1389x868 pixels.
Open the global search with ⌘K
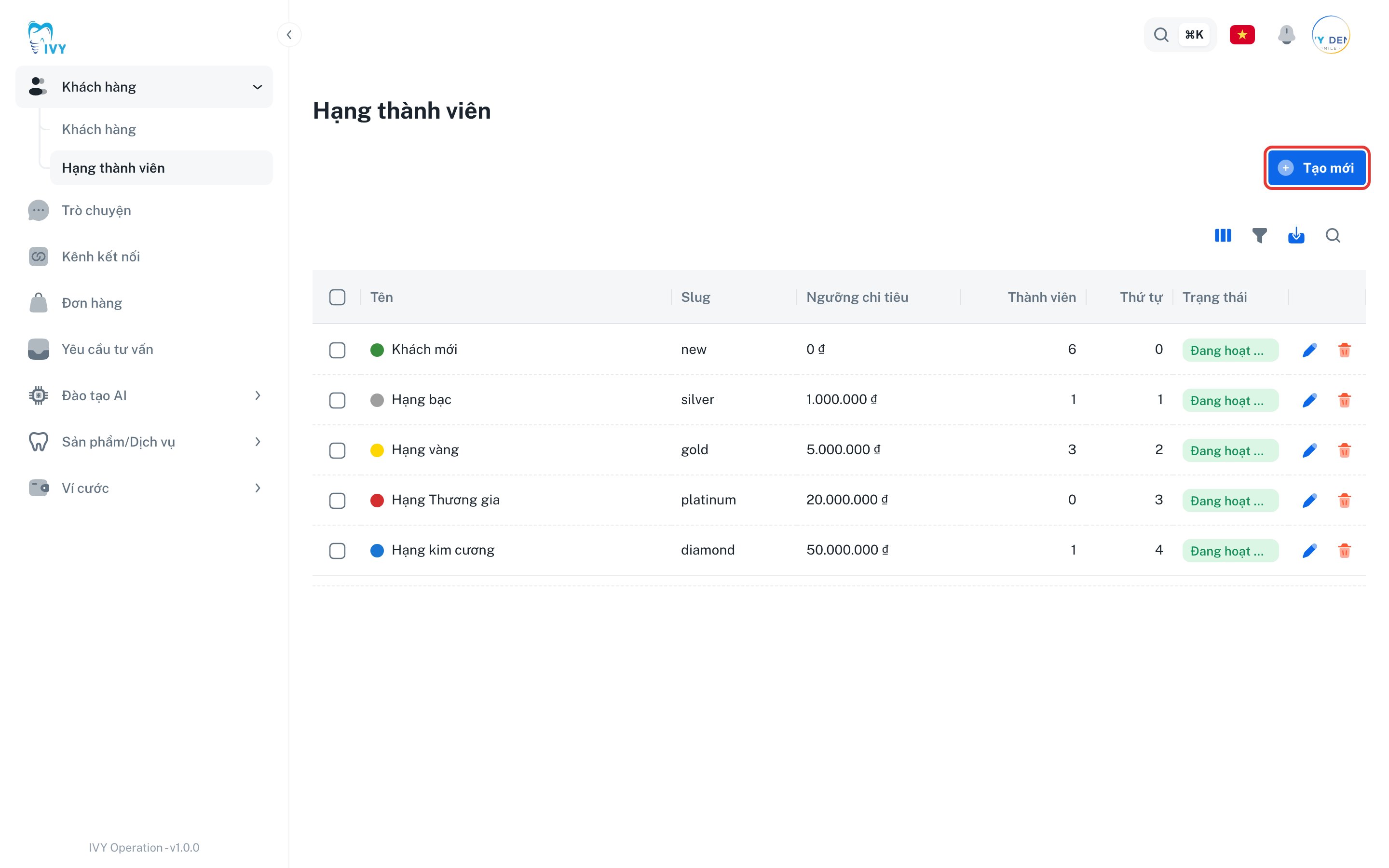1180,34
